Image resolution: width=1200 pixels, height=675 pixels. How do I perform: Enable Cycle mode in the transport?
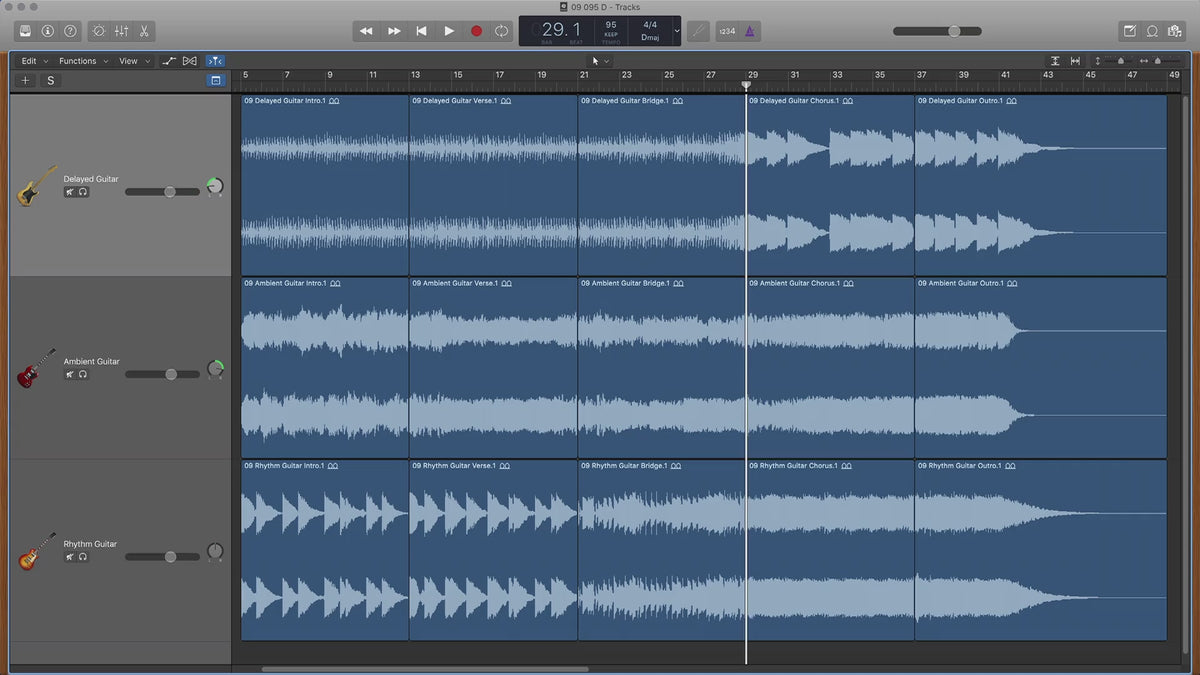pos(502,31)
